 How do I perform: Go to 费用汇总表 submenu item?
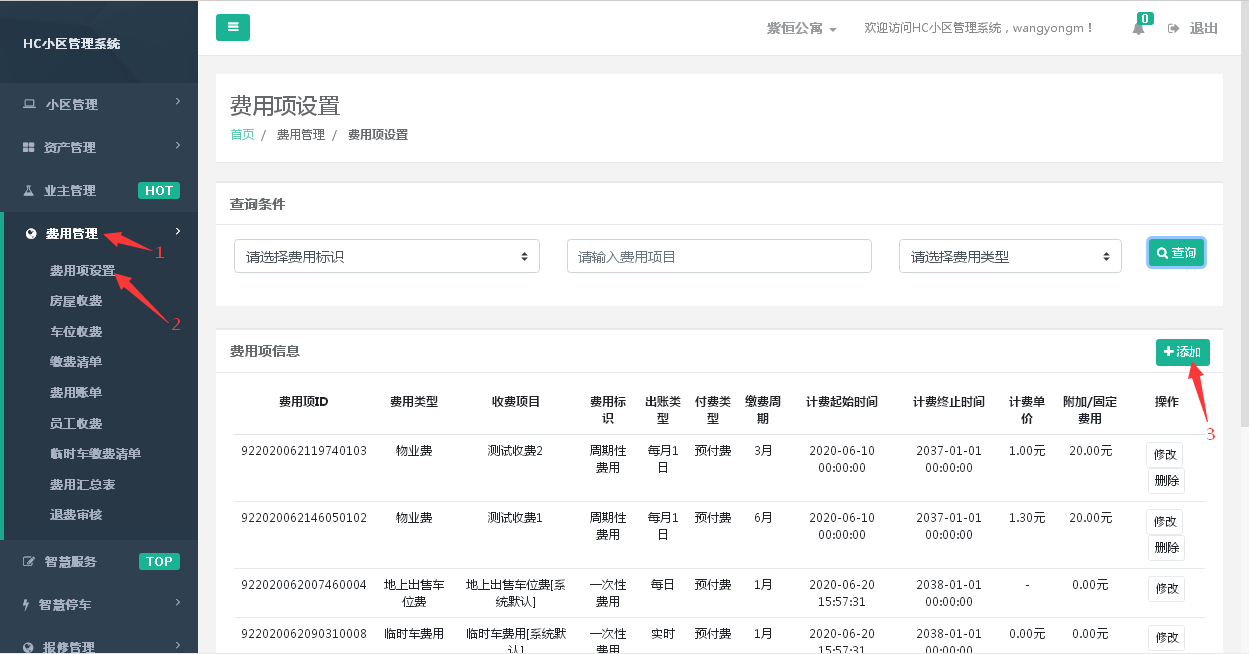(82, 484)
